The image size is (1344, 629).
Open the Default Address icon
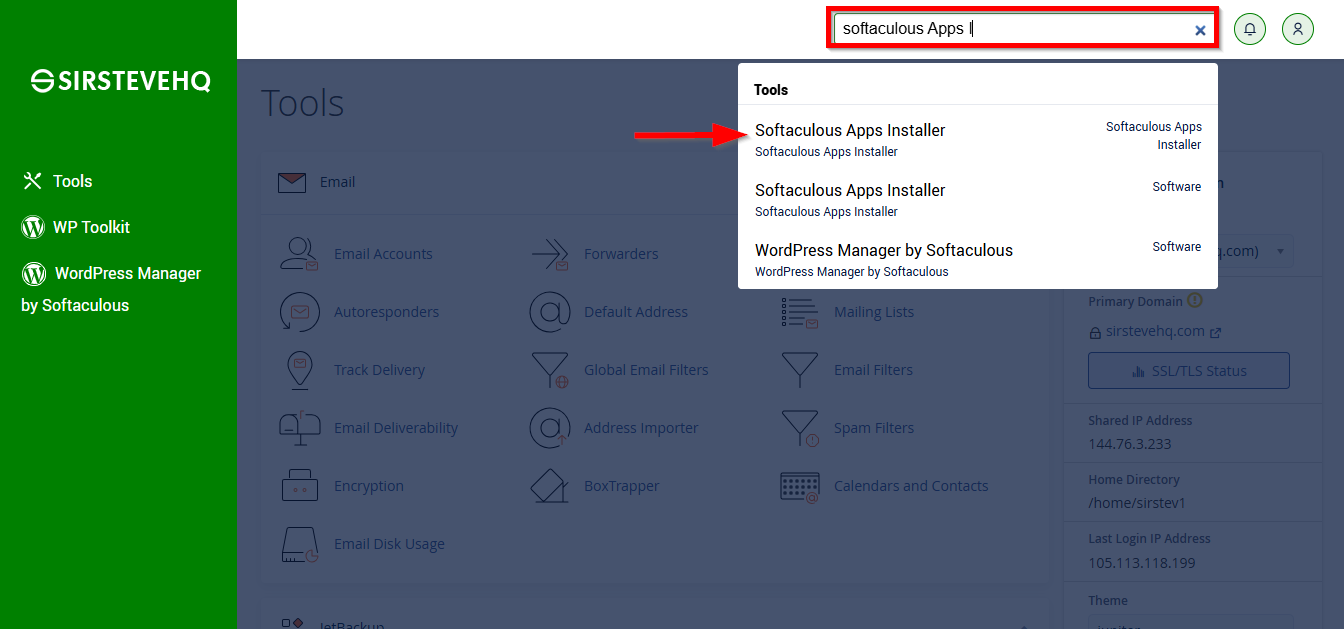pyautogui.click(x=550, y=312)
